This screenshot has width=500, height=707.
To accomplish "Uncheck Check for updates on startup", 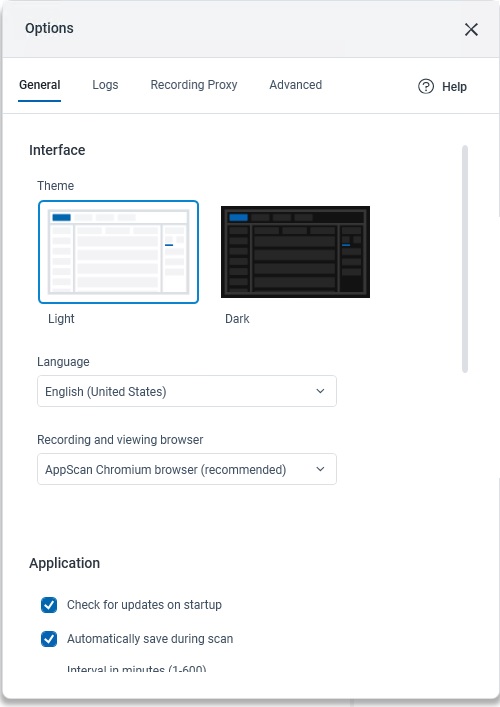I will 49,605.
